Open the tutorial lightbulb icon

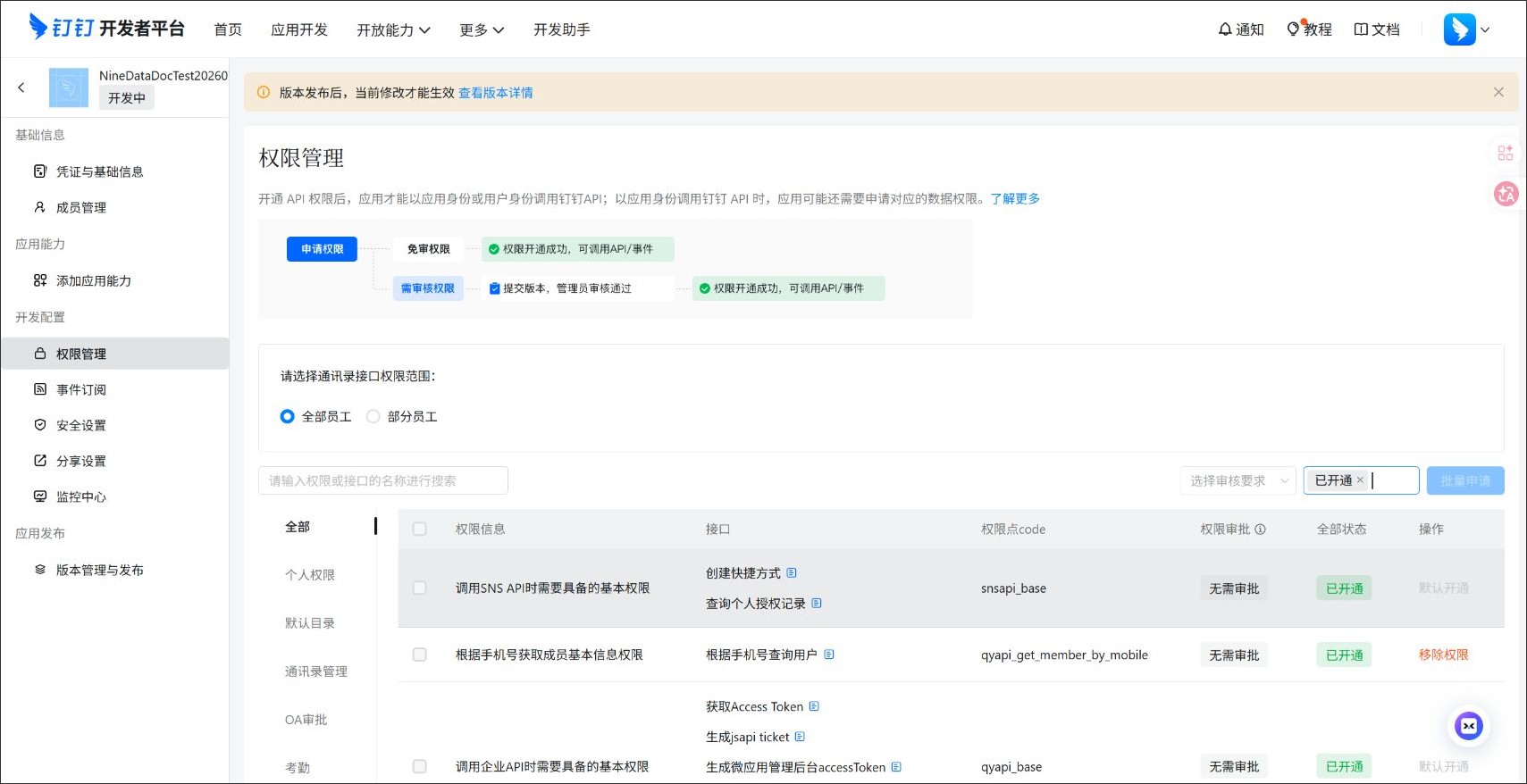point(1293,29)
